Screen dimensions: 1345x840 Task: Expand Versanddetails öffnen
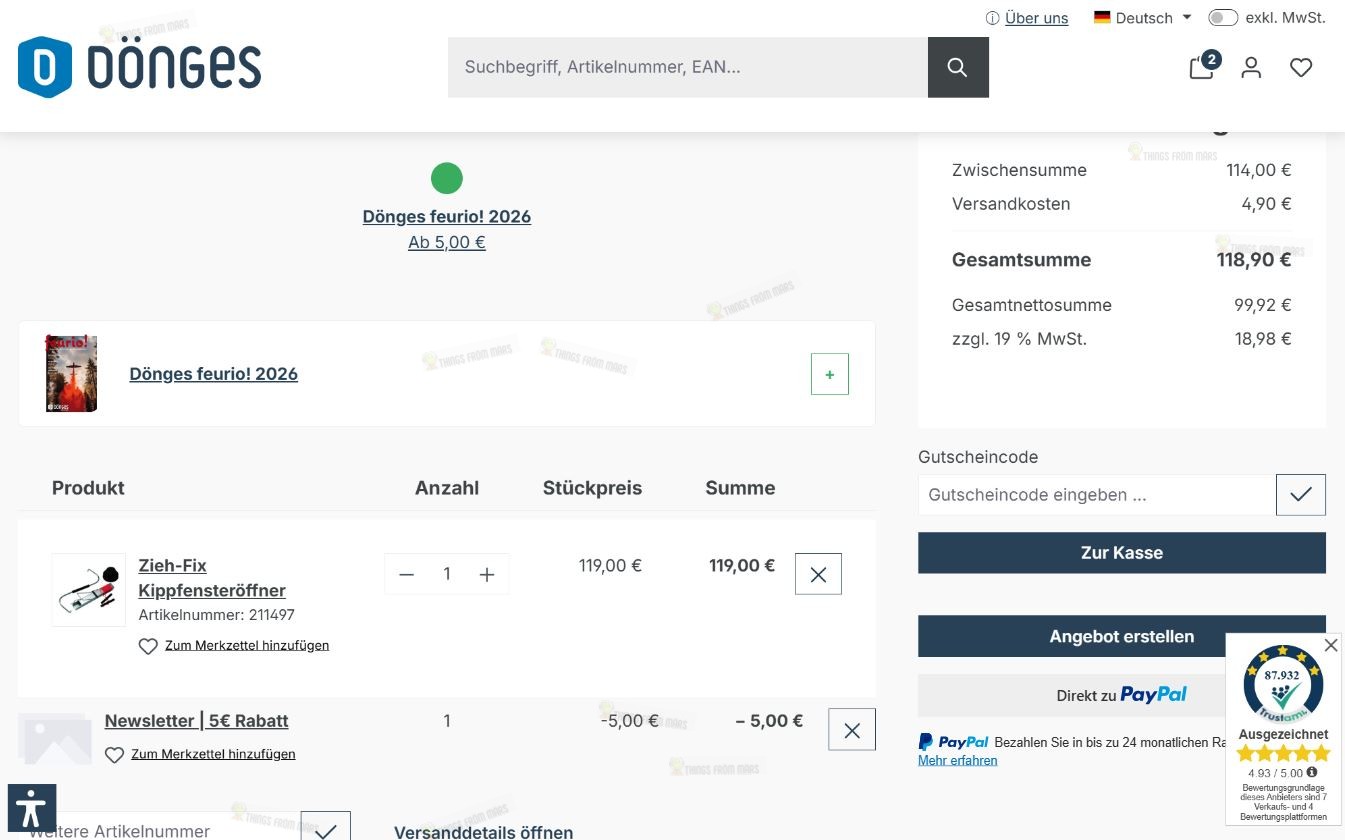[x=484, y=832]
